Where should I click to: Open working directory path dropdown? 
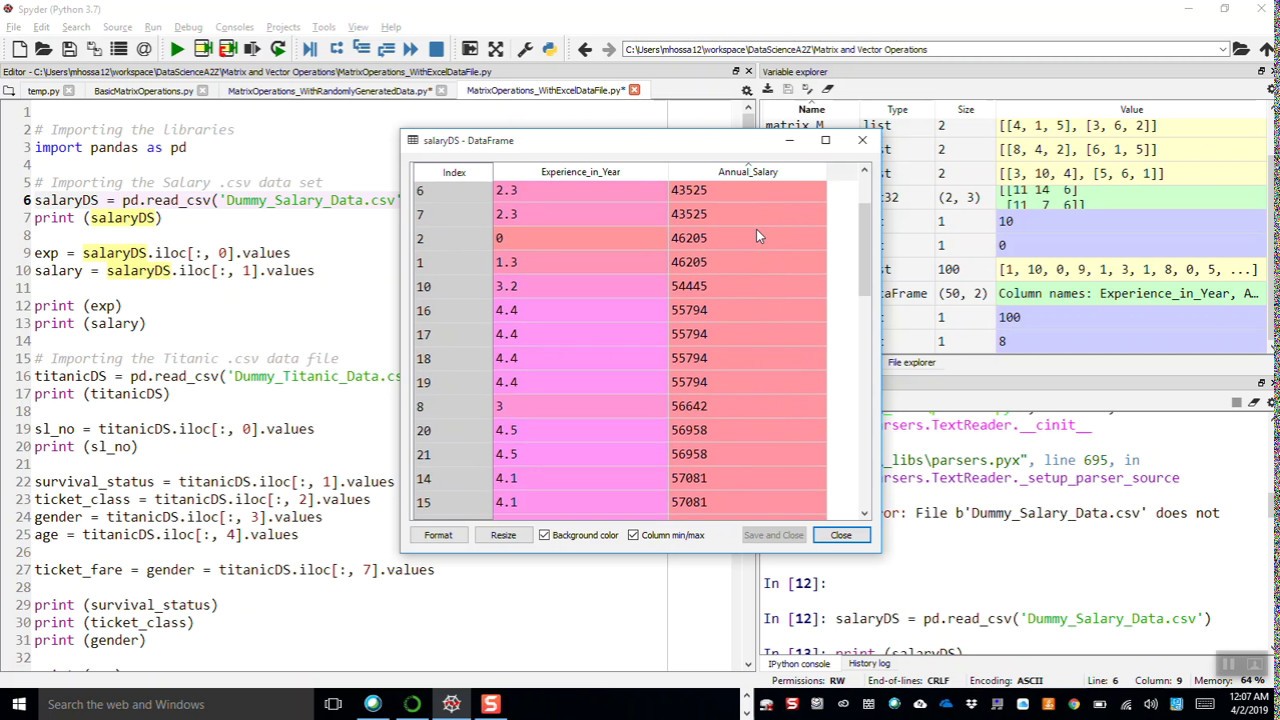(1222, 49)
